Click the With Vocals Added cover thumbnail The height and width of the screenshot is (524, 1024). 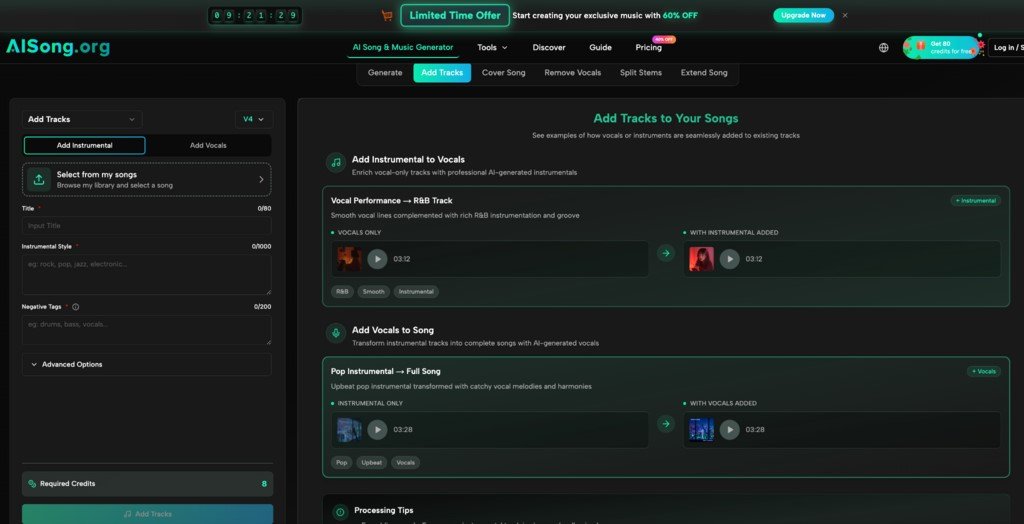701,429
